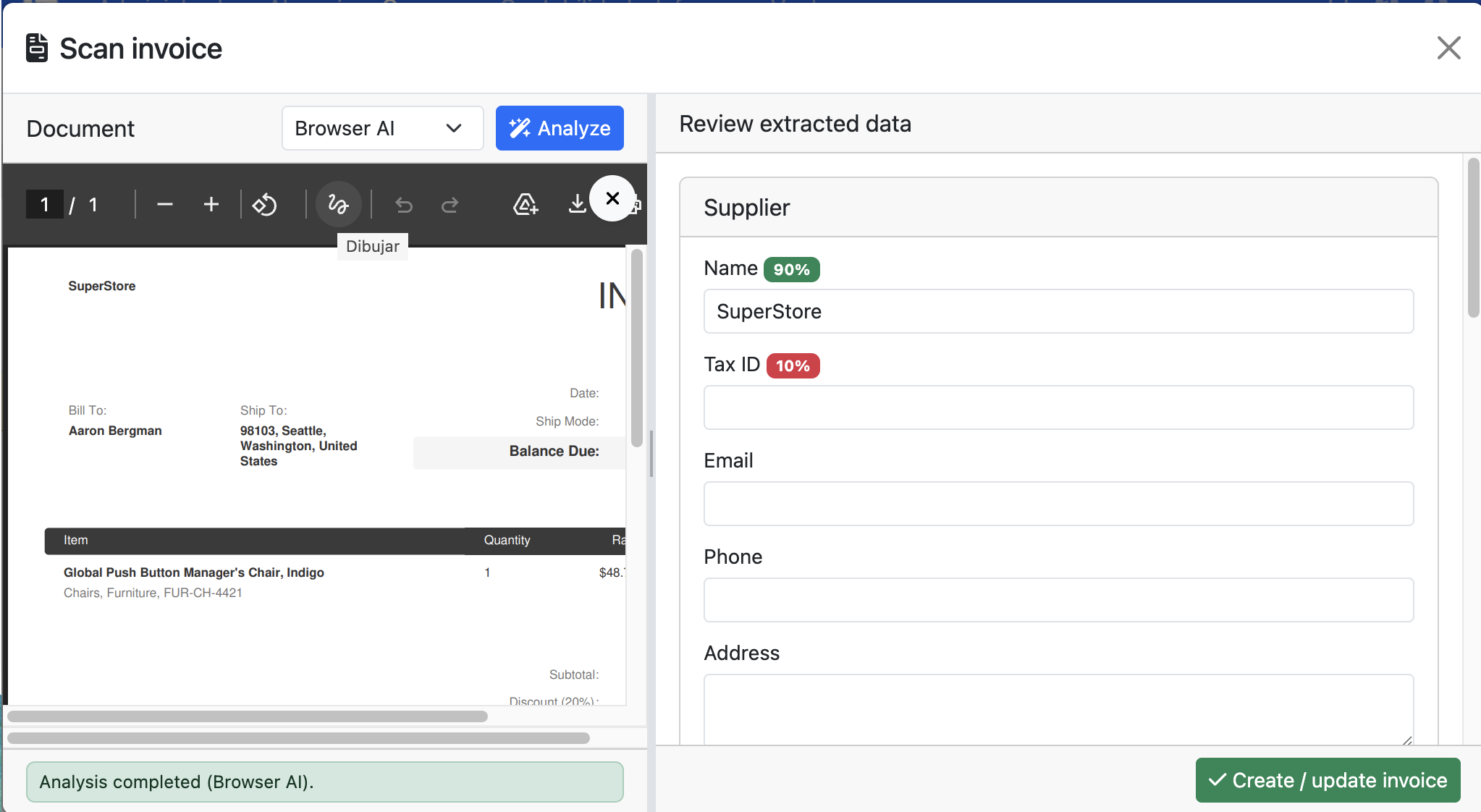Click the Analyze button
1481x812 pixels.
click(x=560, y=128)
